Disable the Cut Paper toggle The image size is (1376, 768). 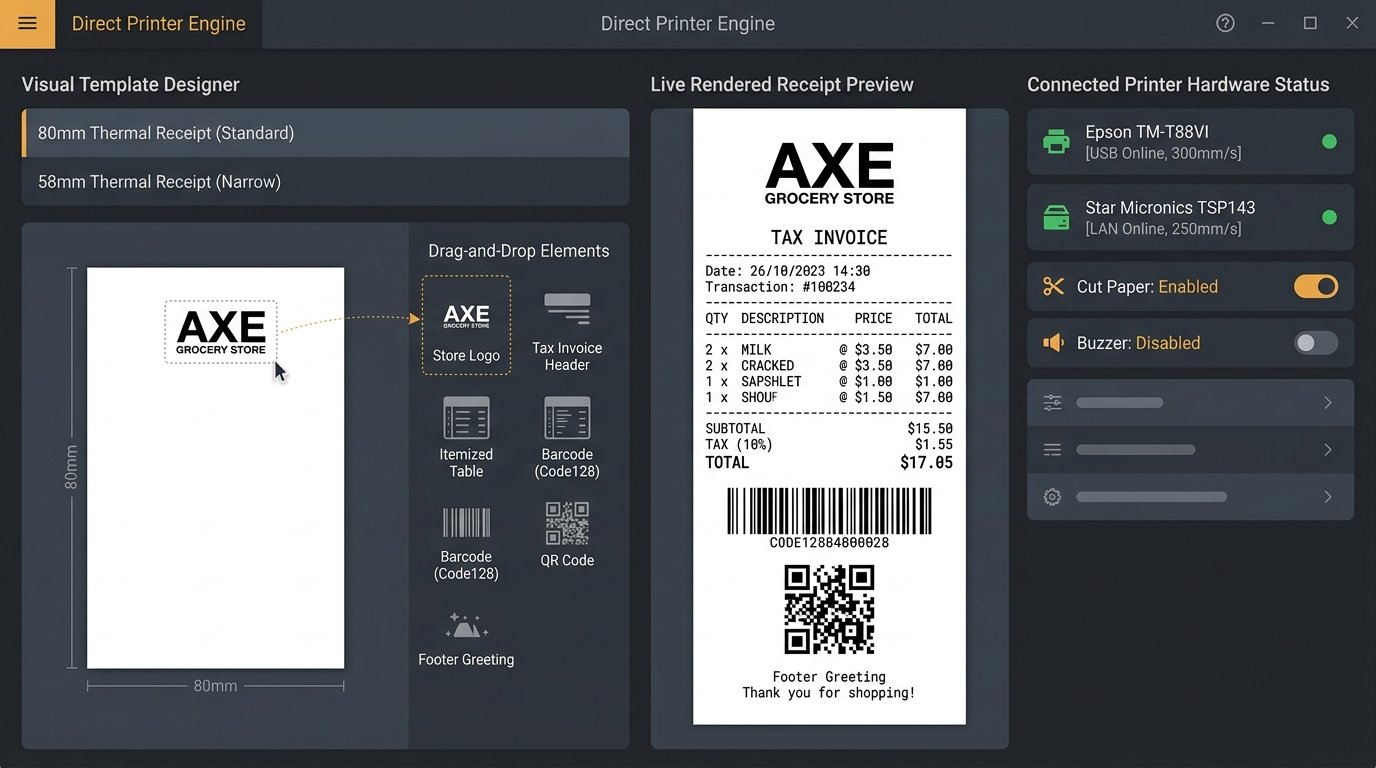pos(1316,287)
